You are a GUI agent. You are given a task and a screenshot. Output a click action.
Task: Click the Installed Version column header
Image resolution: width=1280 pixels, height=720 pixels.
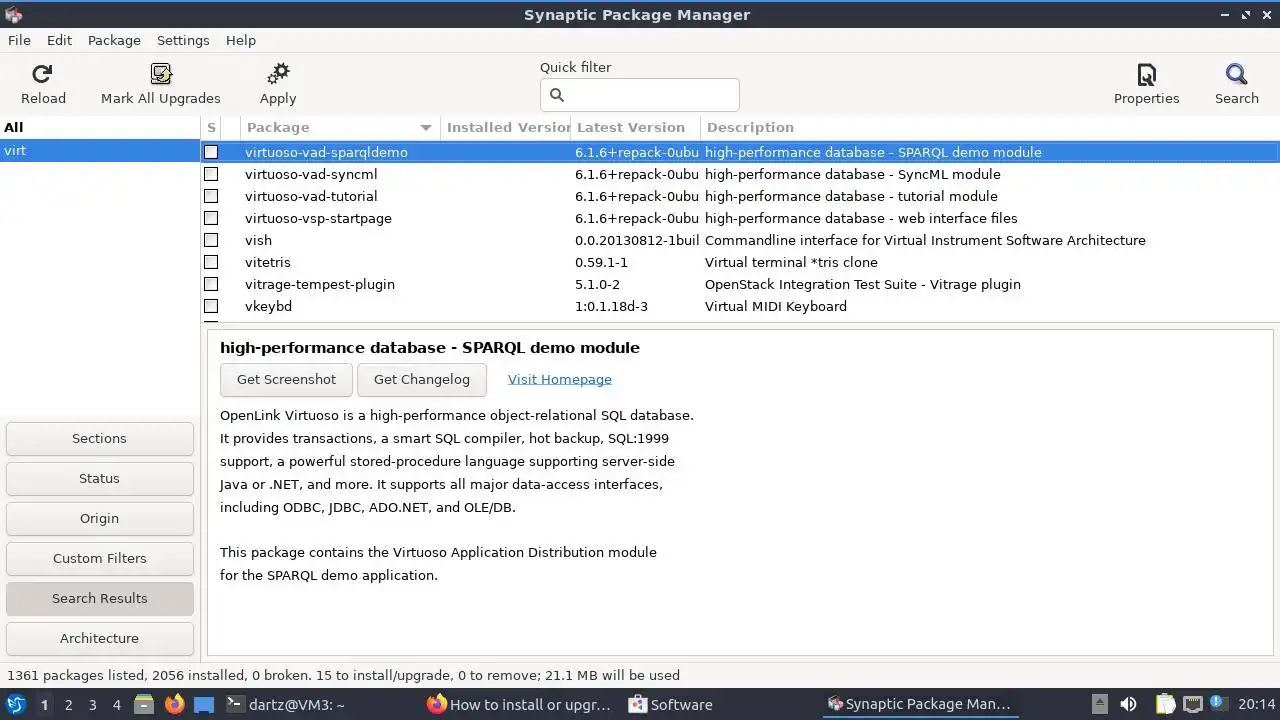506,127
